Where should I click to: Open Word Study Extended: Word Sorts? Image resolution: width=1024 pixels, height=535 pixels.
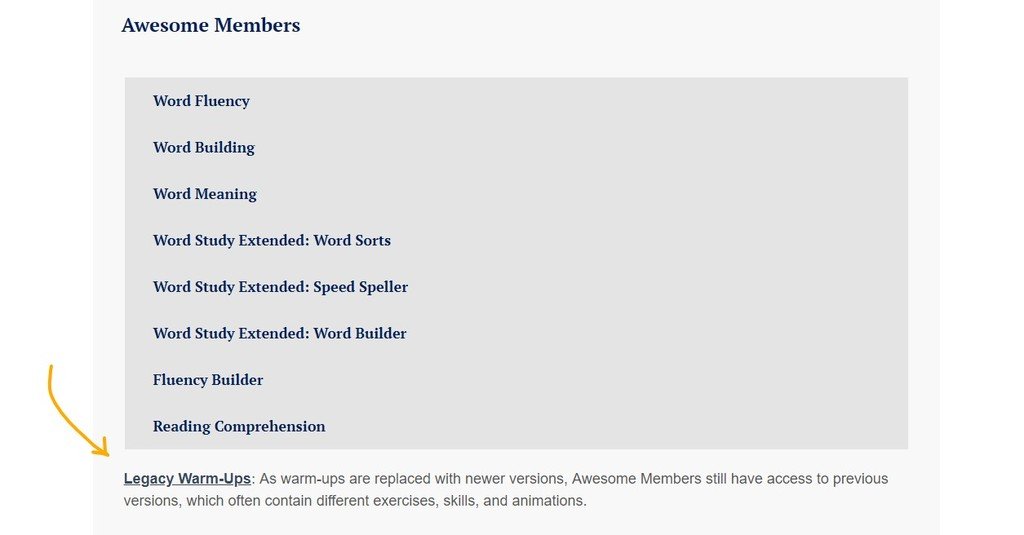click(x=272, y=240)
